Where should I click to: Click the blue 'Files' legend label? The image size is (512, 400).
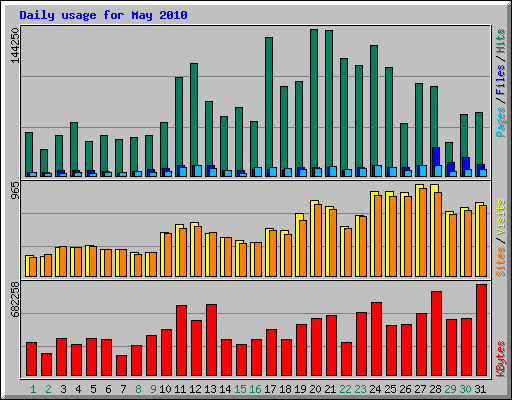[501, 79]
